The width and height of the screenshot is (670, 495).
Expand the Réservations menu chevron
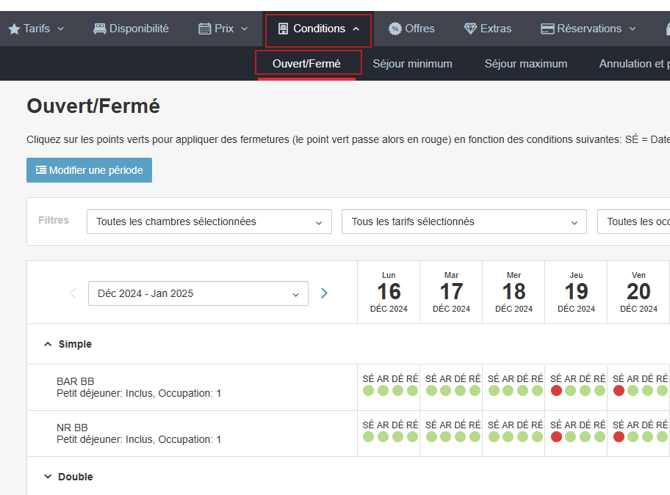click(632, 29)
